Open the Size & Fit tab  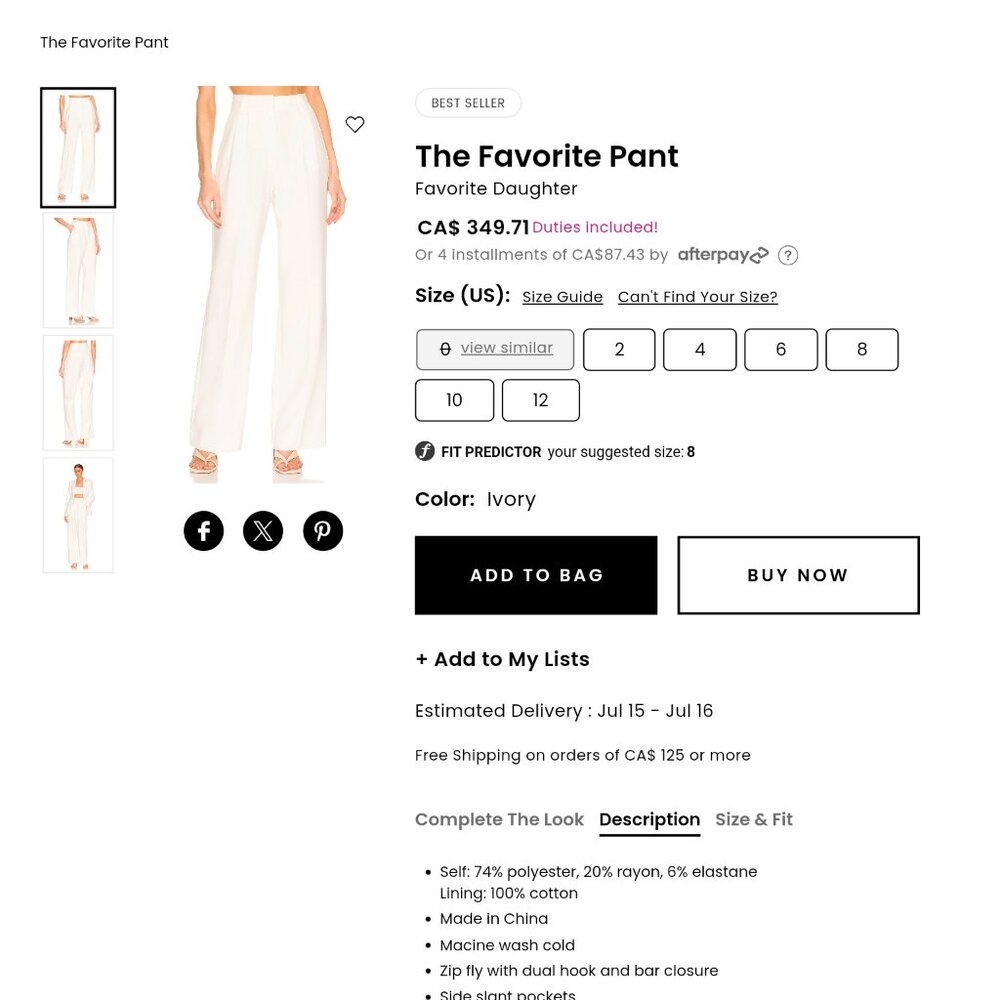(x=753, y=819)
